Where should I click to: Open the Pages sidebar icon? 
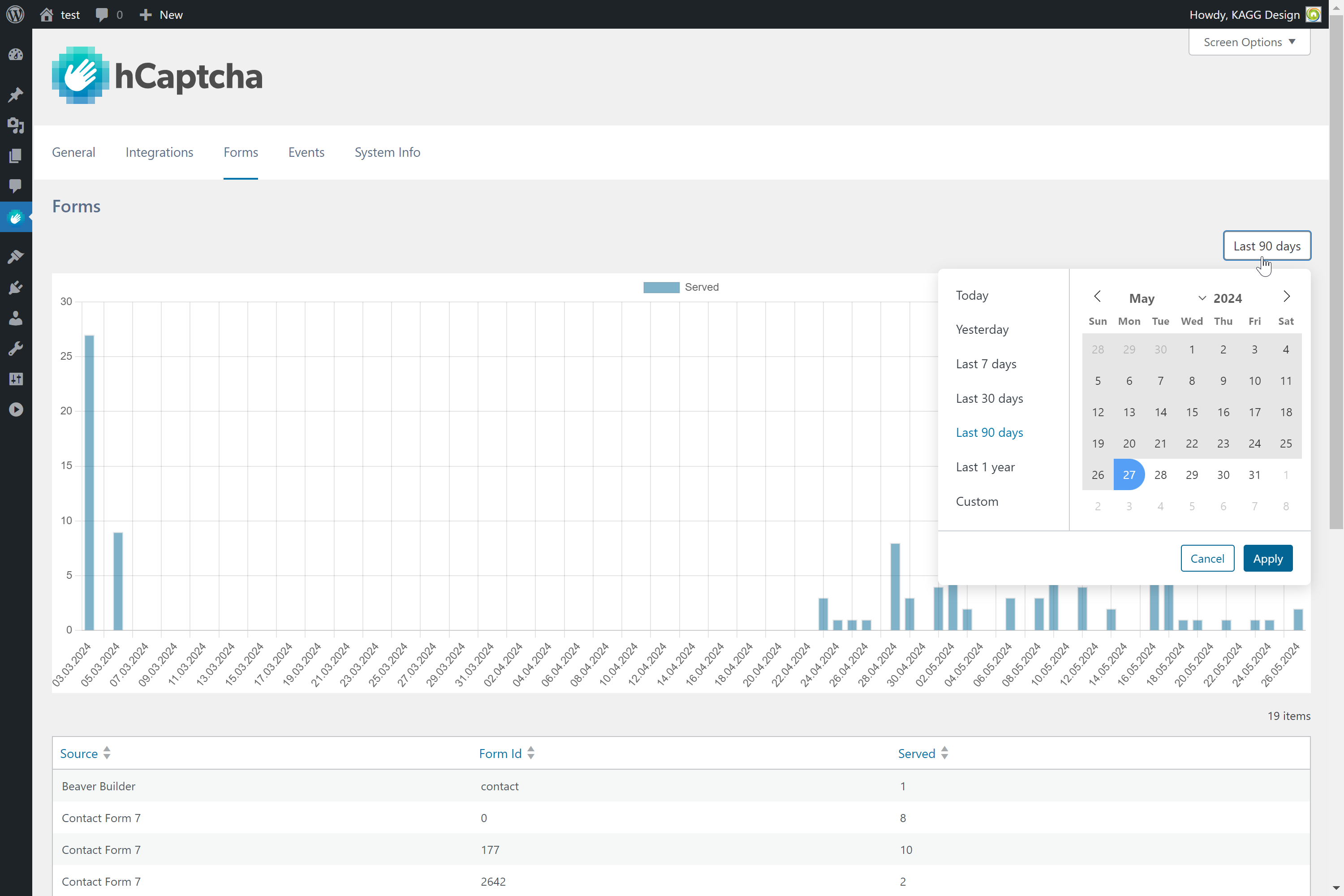(15, 155)
